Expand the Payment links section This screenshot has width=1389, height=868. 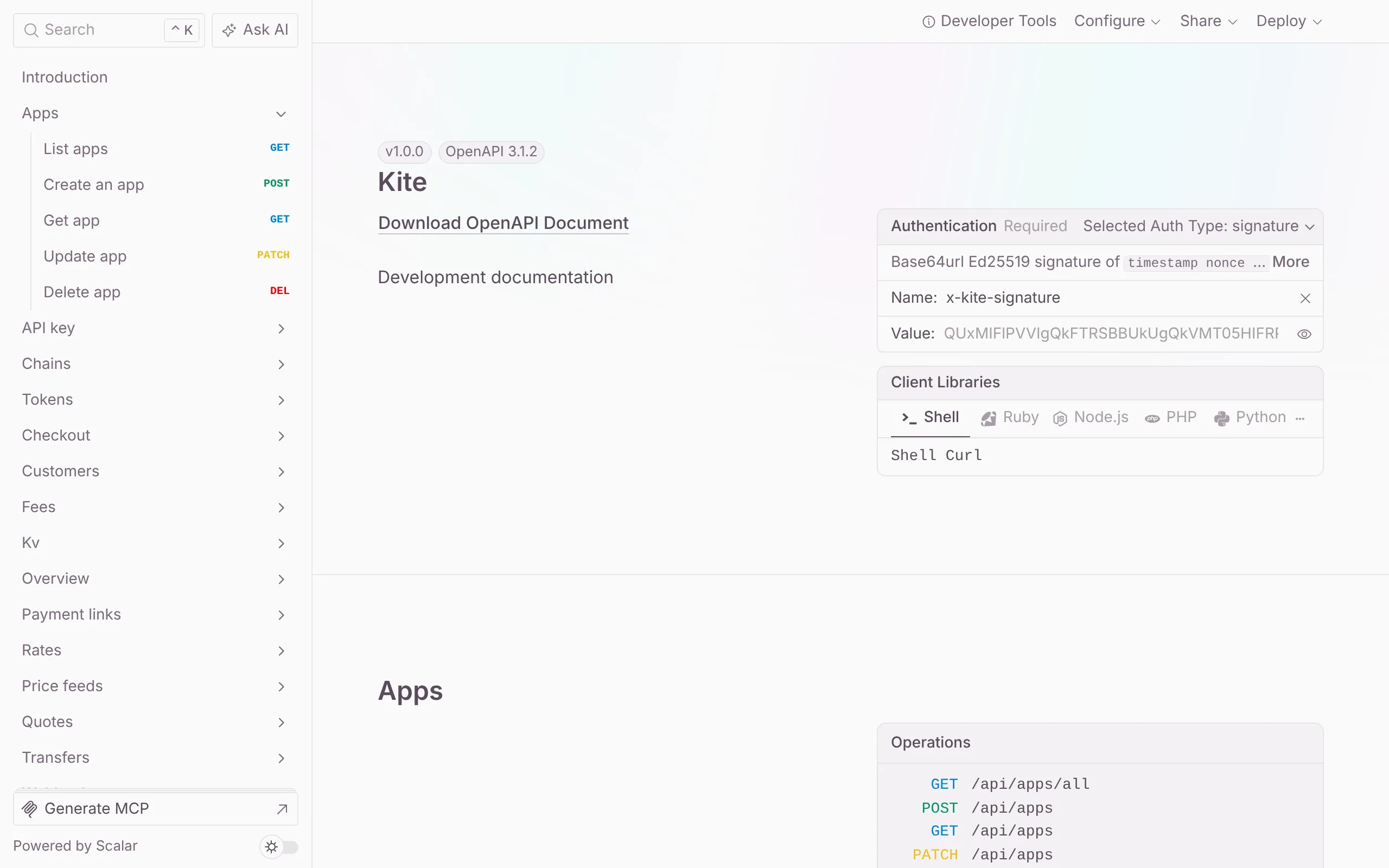tap(281, 615)
